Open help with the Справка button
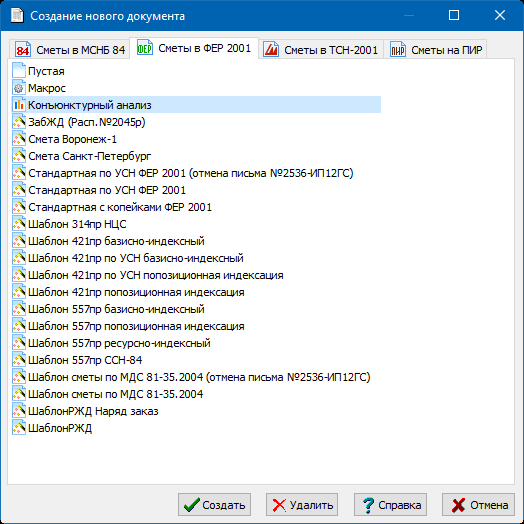Image resolution: width=524 pixels, height=524 pixels. click(390, 505)
